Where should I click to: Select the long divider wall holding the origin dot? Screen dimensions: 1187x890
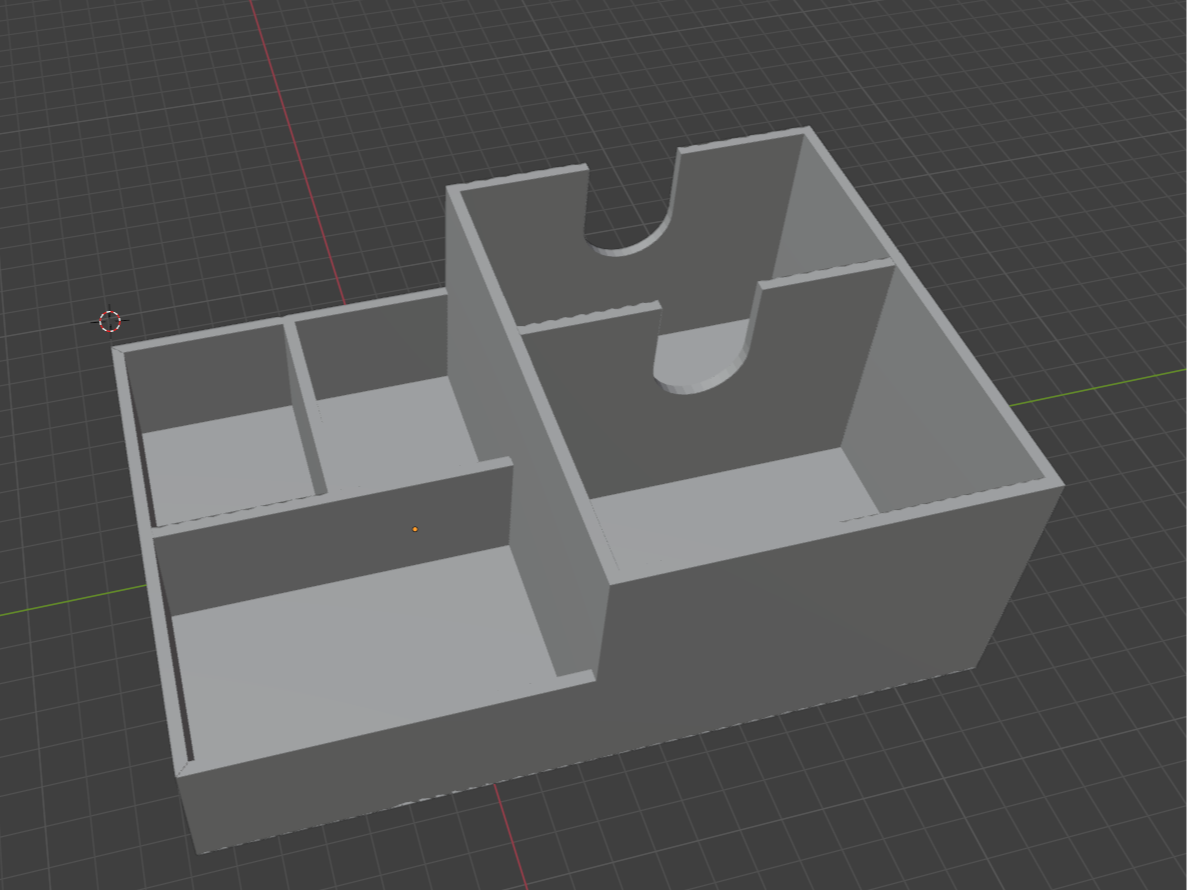(x=333, y=541)
